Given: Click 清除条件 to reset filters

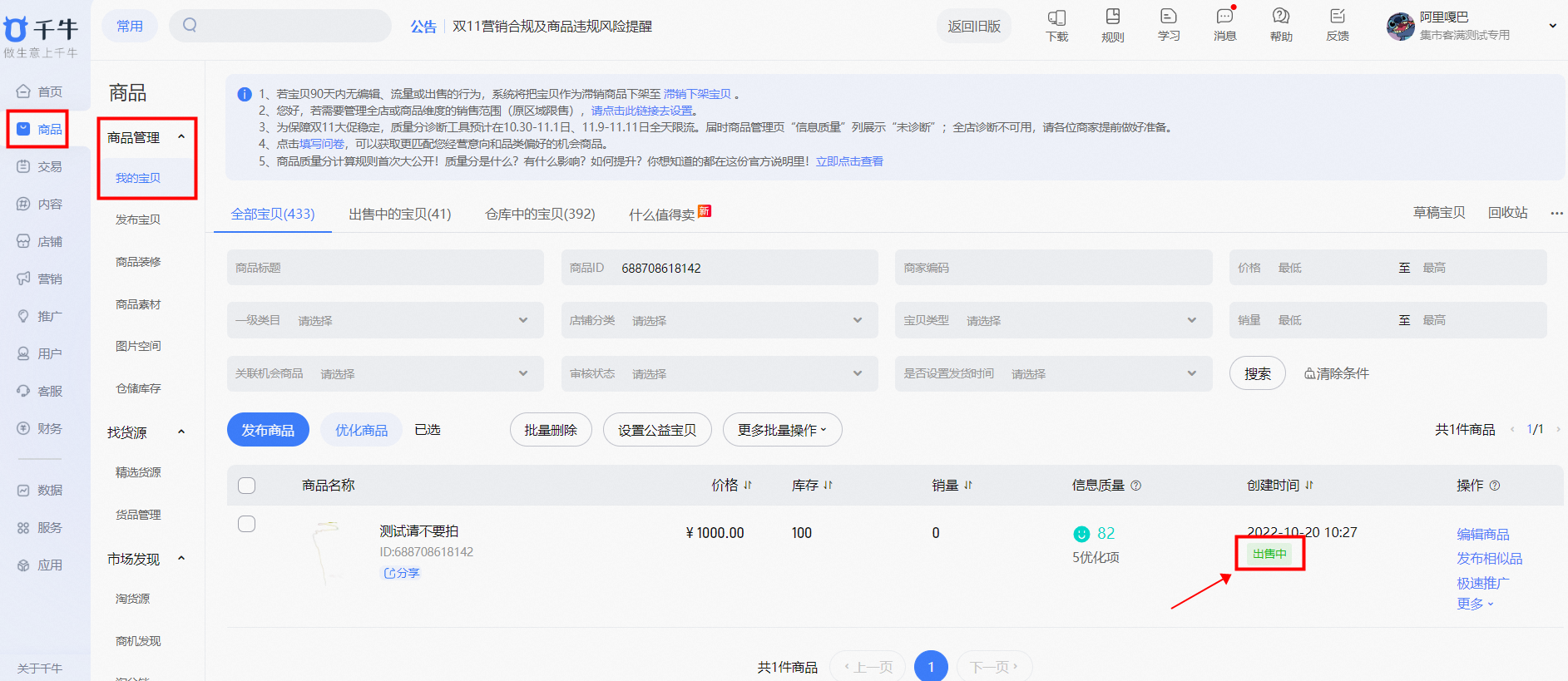Looking at the screenshot, I should (x=1337, y=373).
